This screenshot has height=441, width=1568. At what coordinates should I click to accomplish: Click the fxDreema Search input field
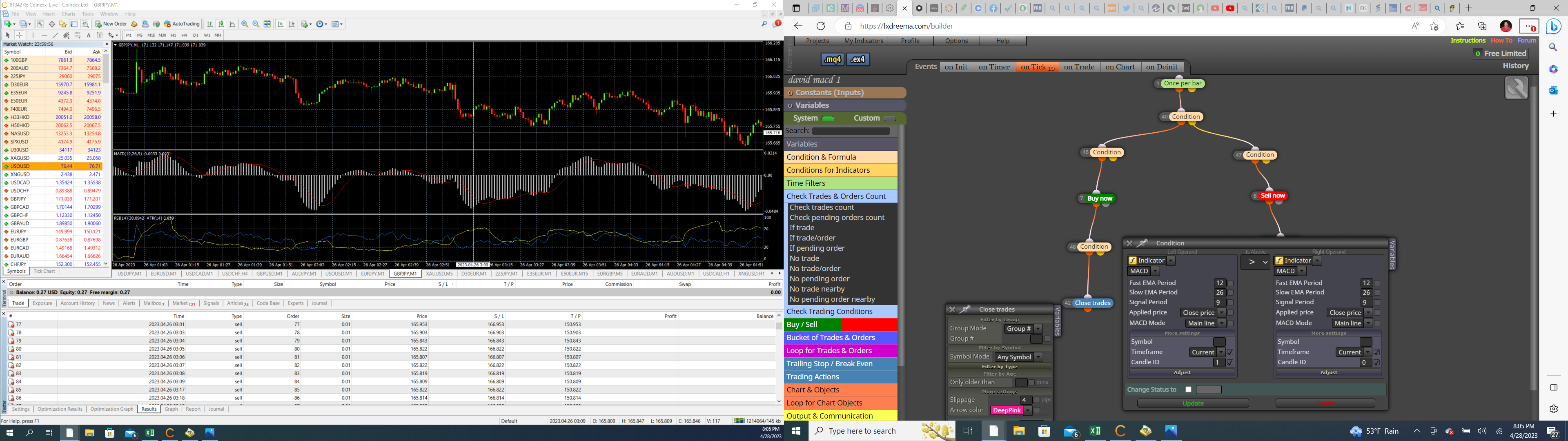click(851, 131)
